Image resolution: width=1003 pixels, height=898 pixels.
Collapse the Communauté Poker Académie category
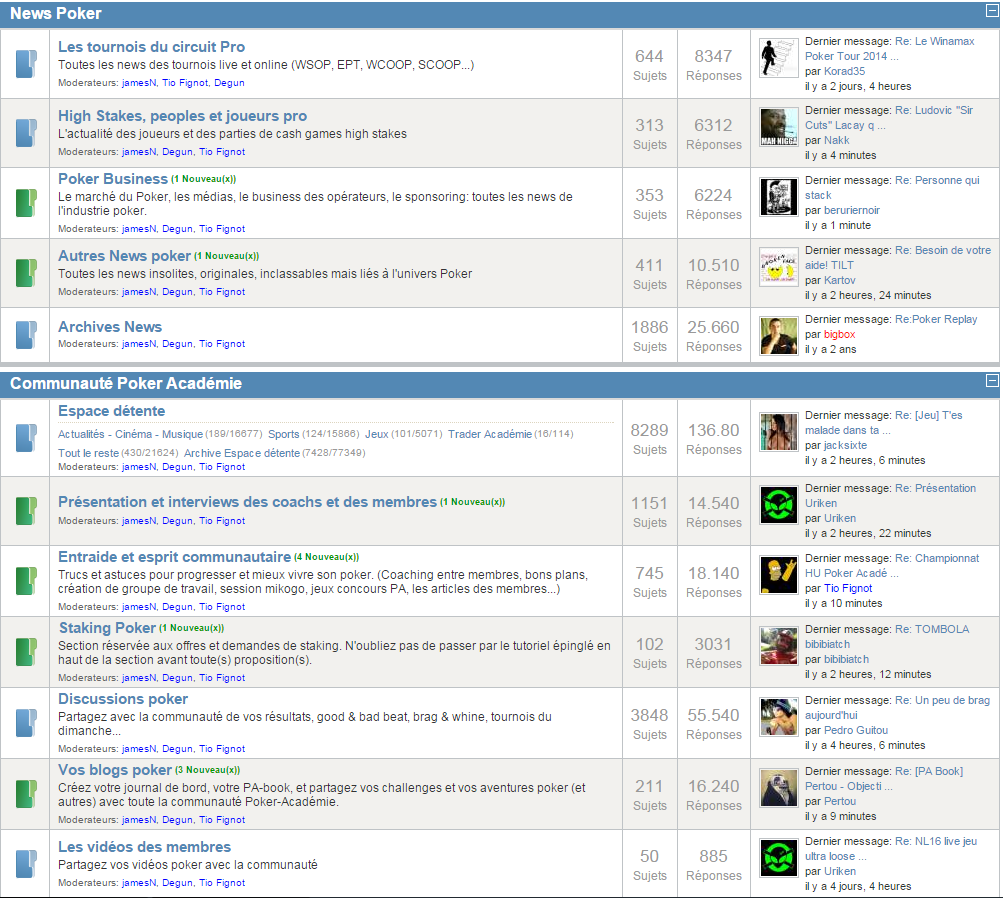coord(991,381)
